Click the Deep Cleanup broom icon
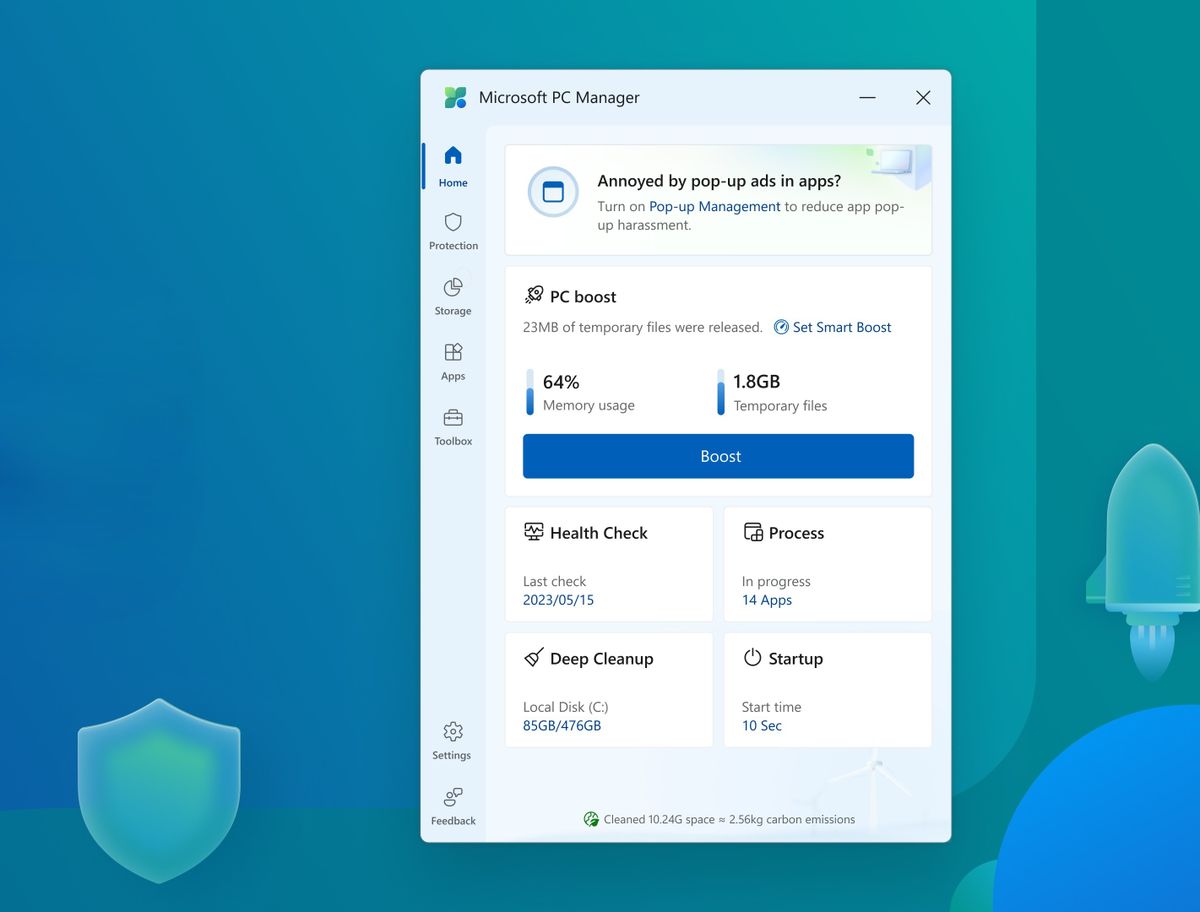This screenshot has height=912, width=1200. (x=534, y=658)
